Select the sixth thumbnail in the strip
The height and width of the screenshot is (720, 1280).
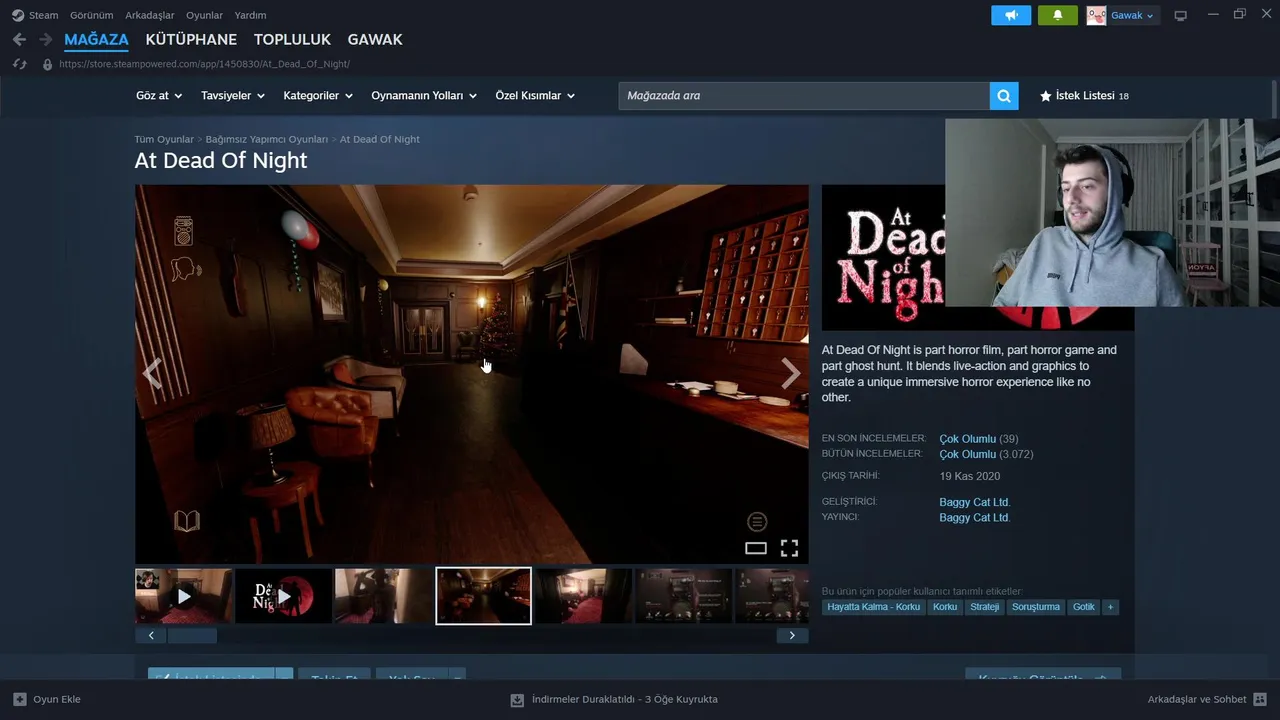click(684, 596)
